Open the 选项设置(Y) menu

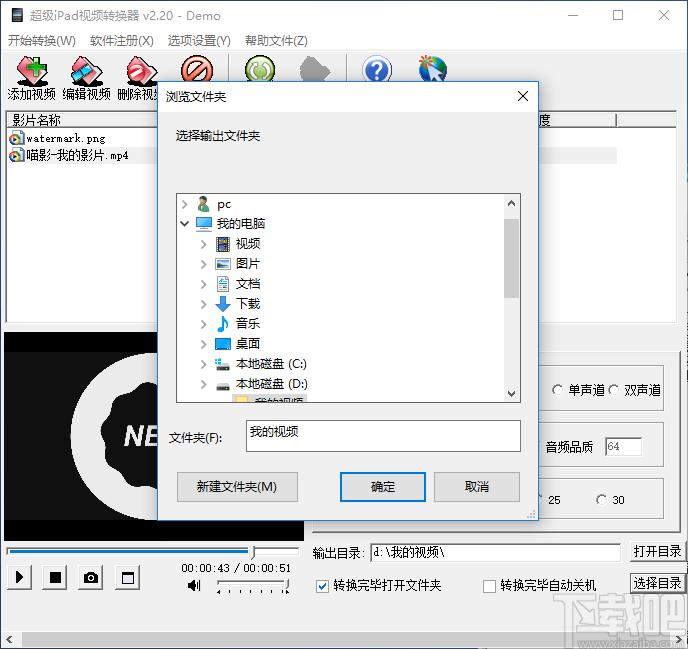(x=199, y=41)
